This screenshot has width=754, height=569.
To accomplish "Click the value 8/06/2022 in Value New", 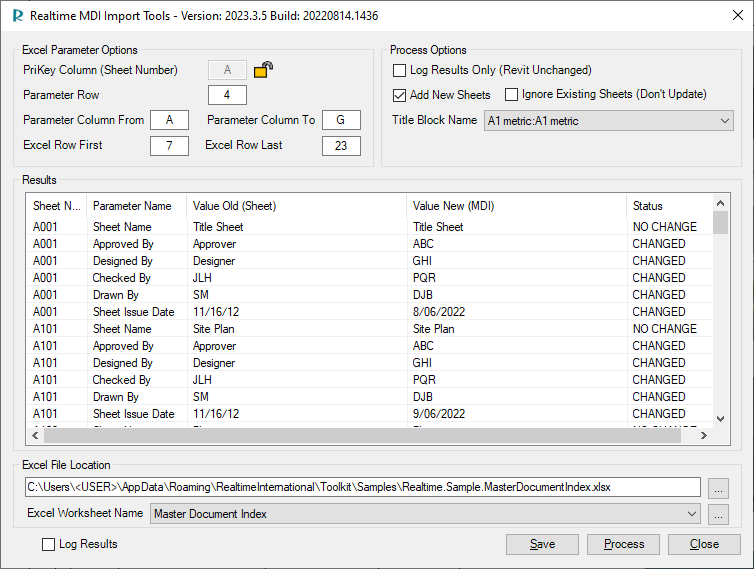I will point(439,312).
